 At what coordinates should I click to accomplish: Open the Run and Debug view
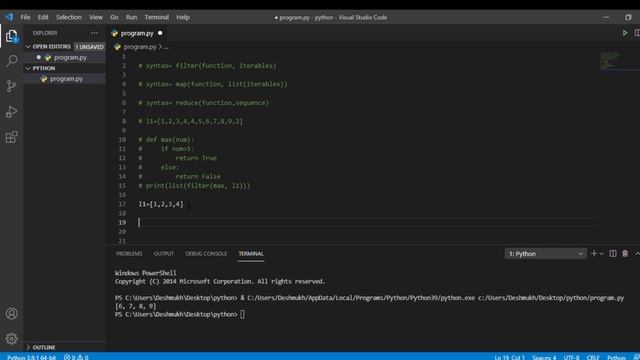point(11,111)
